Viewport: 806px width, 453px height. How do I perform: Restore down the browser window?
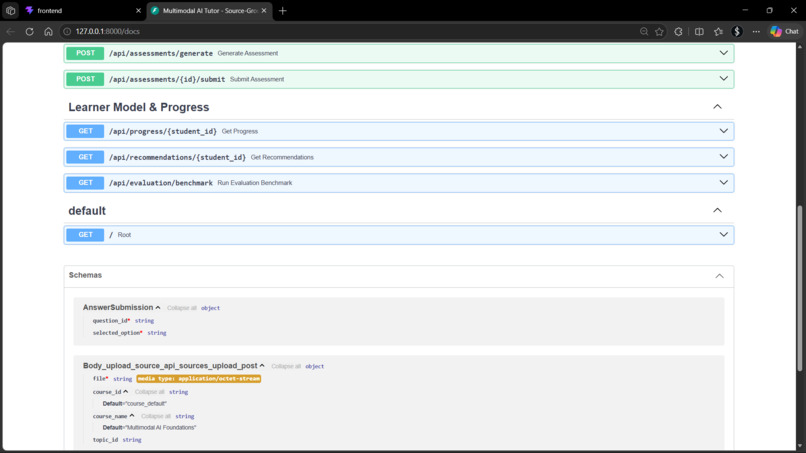pos(770,10)
